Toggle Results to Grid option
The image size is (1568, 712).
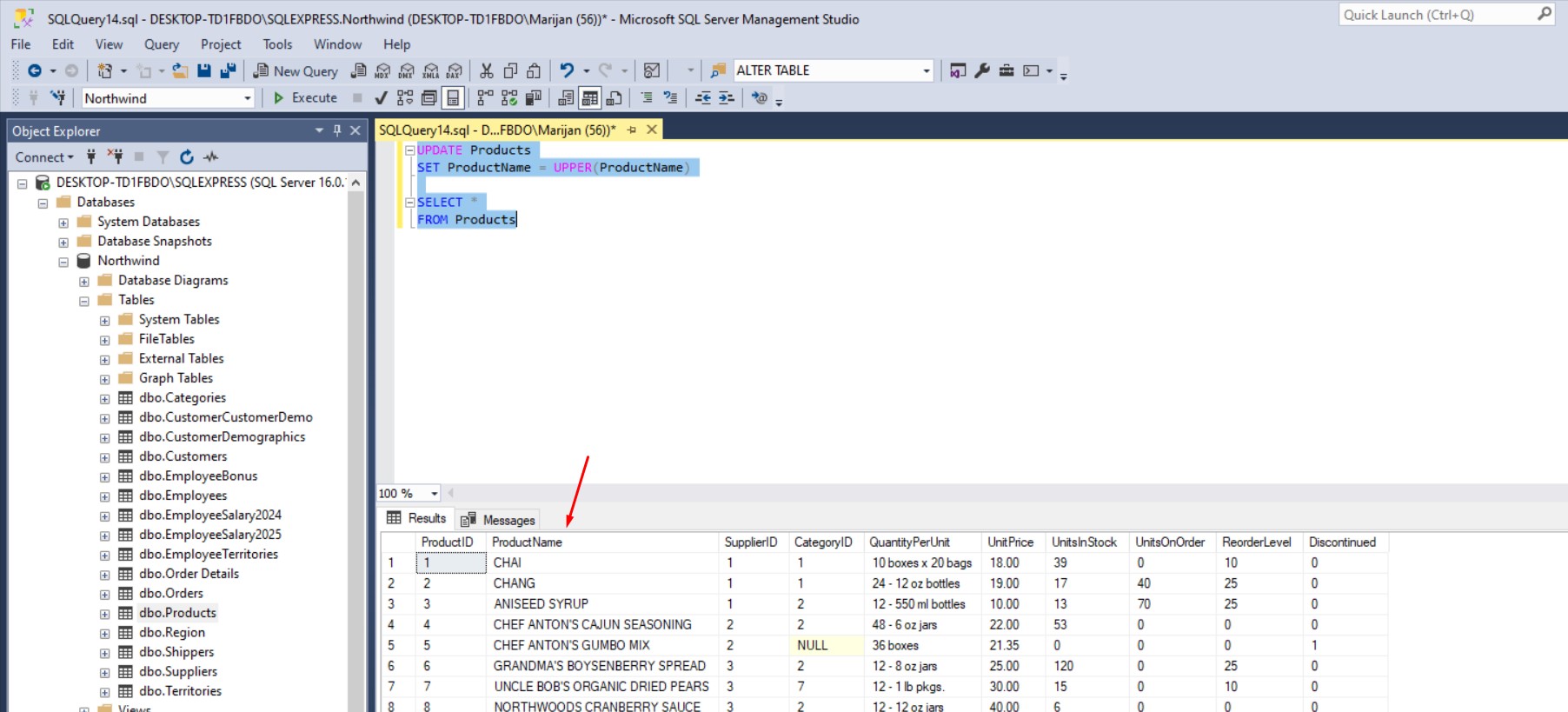click(x=590, y=98)
